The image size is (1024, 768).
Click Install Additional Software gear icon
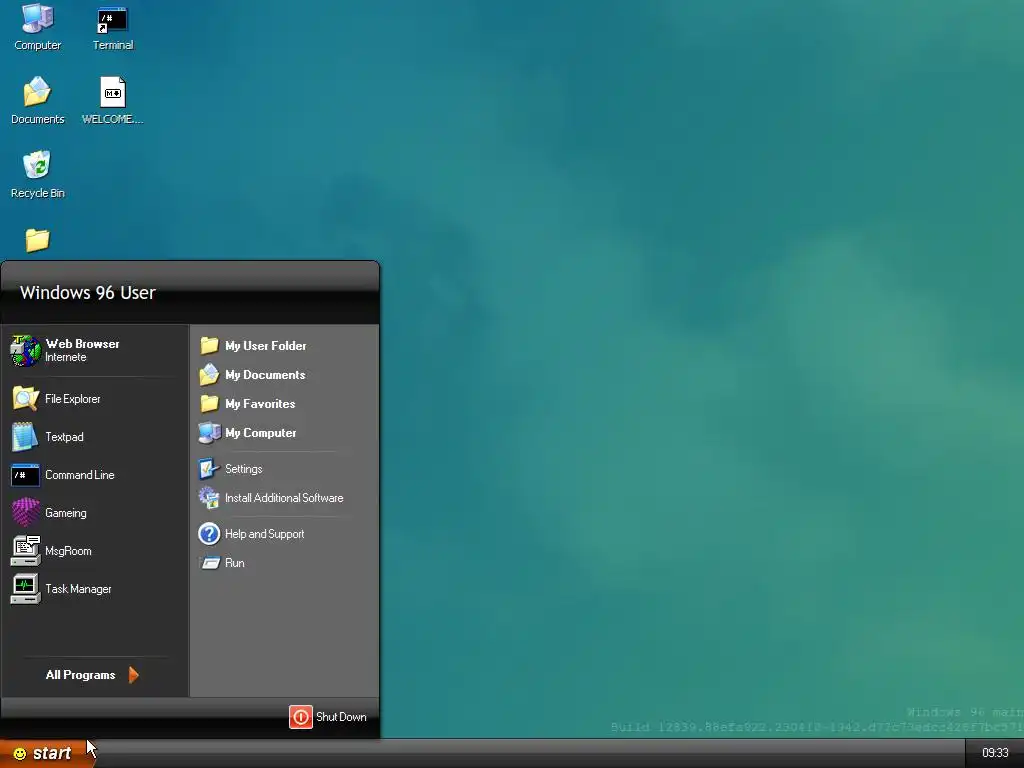click(x=209, y=498)
